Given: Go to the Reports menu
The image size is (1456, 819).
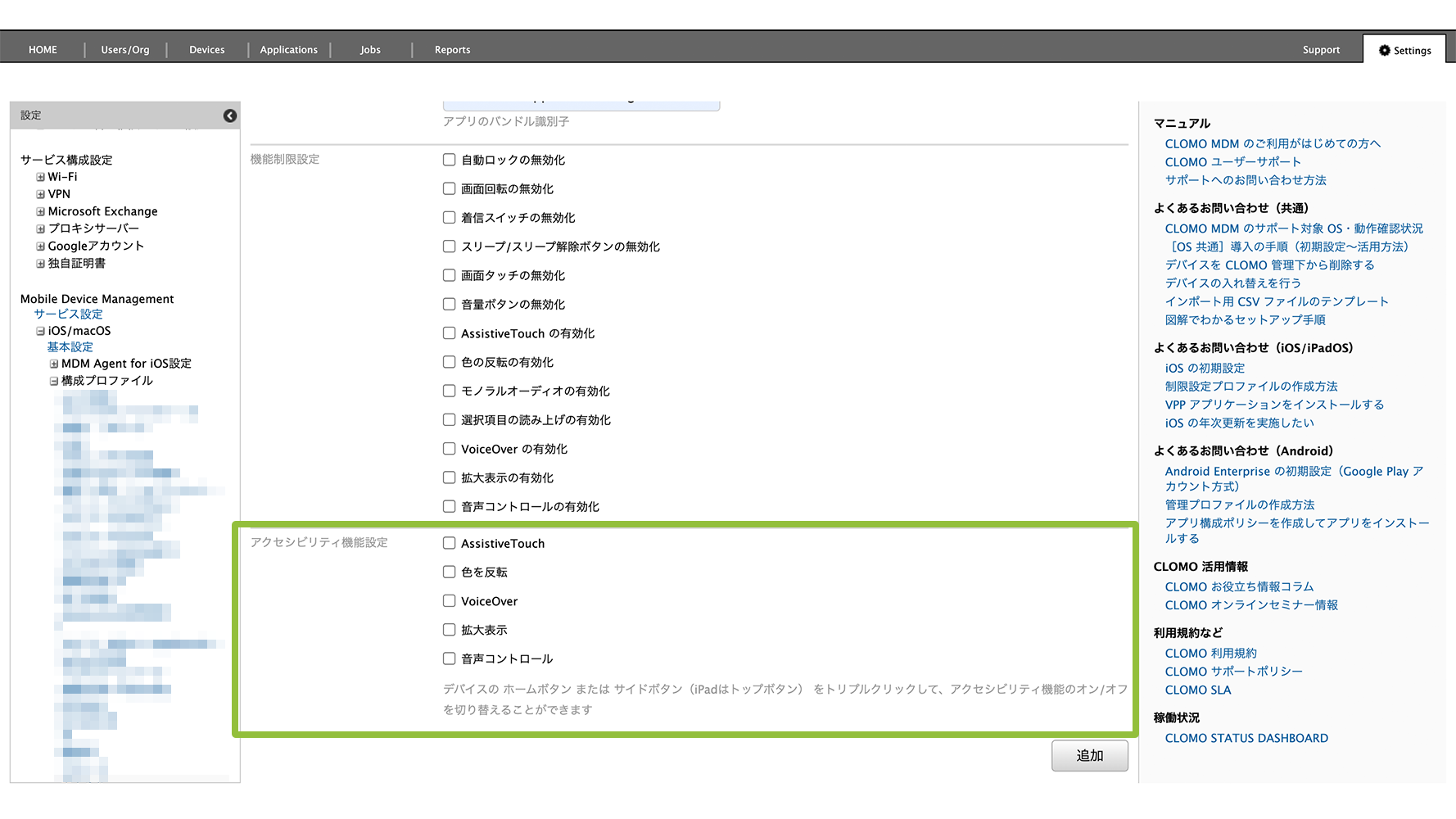Looking at the screenshot, I should pos(452,50).
